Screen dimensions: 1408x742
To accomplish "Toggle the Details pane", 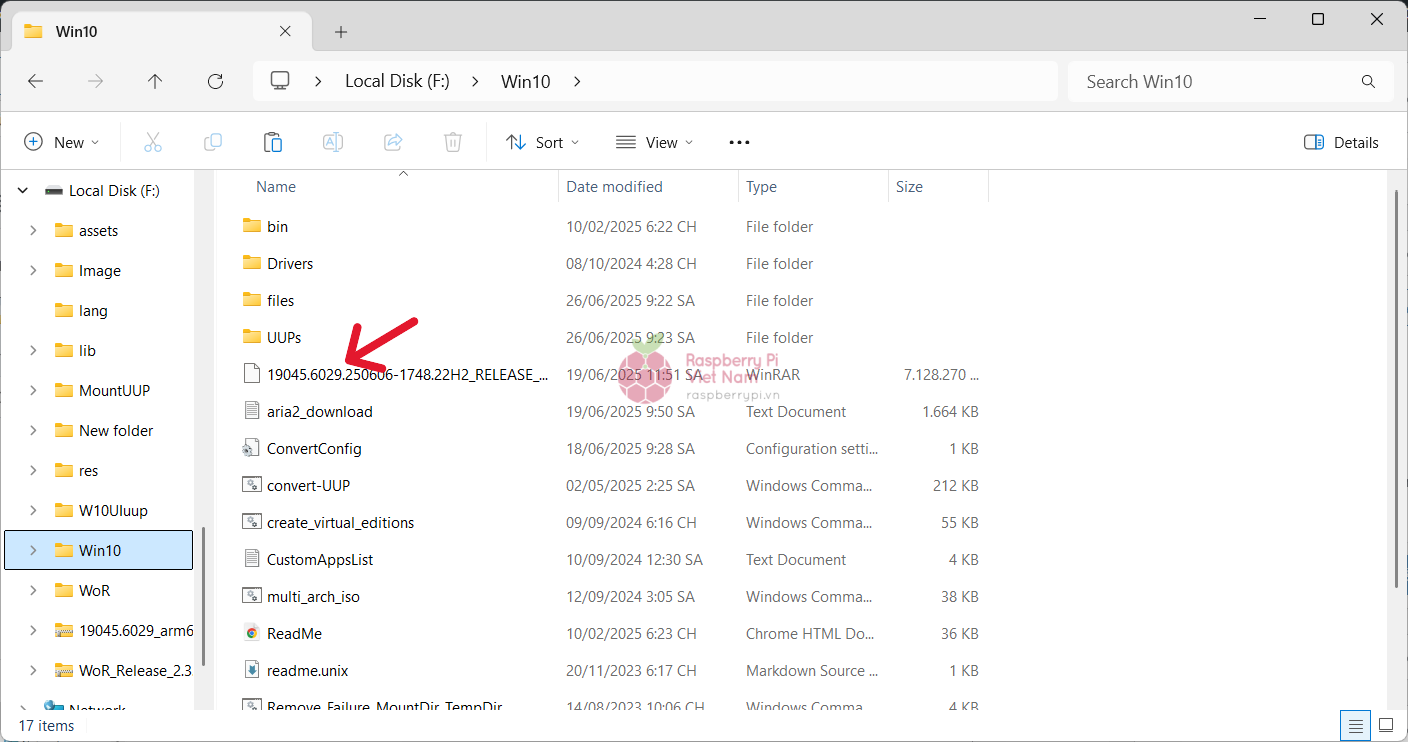I will pyautogui.click(x=1341, y=142).
